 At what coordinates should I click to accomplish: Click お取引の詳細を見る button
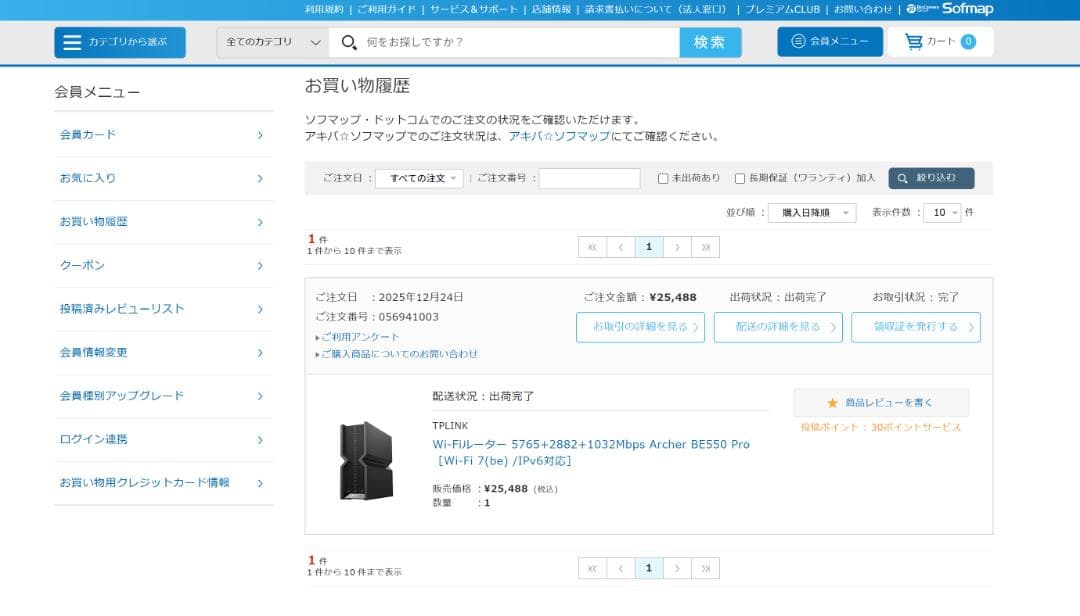641,327
